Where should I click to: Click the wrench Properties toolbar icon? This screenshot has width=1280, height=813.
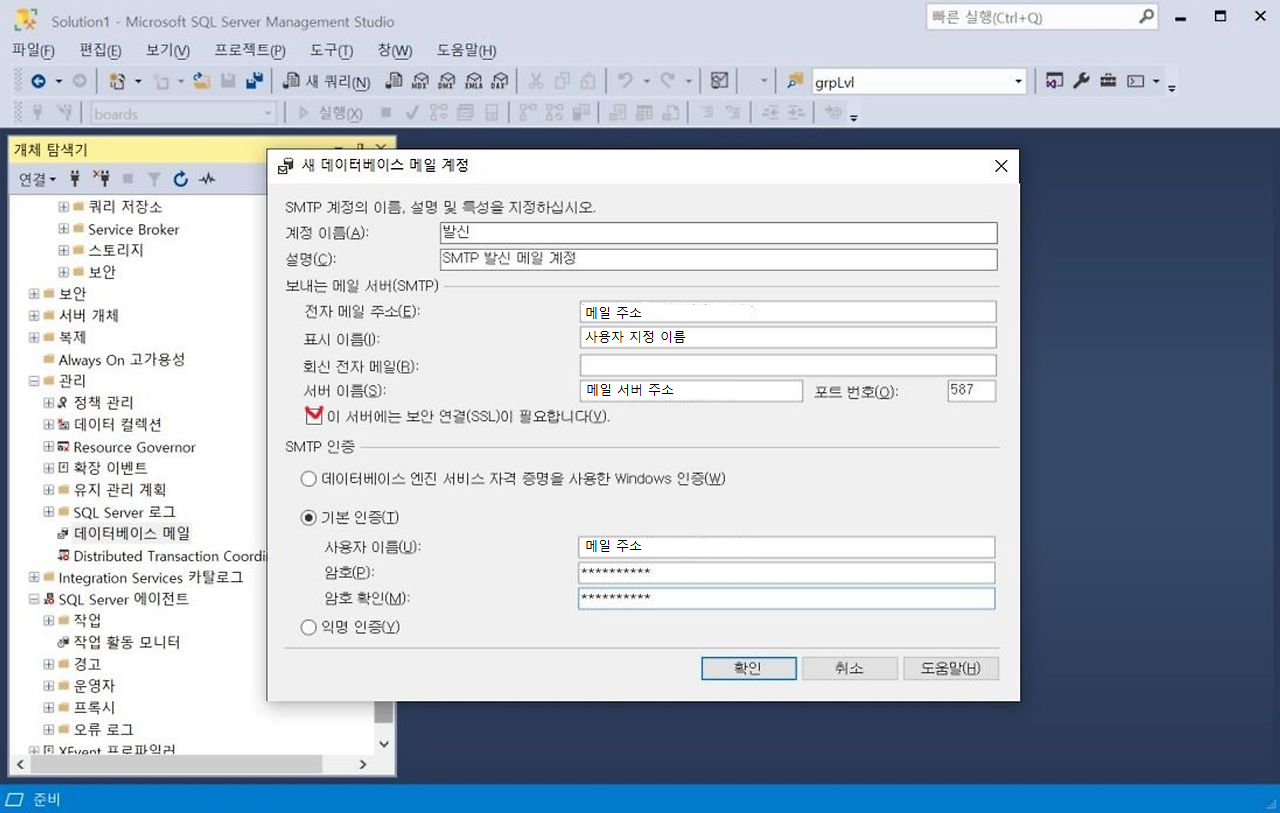1081,82
